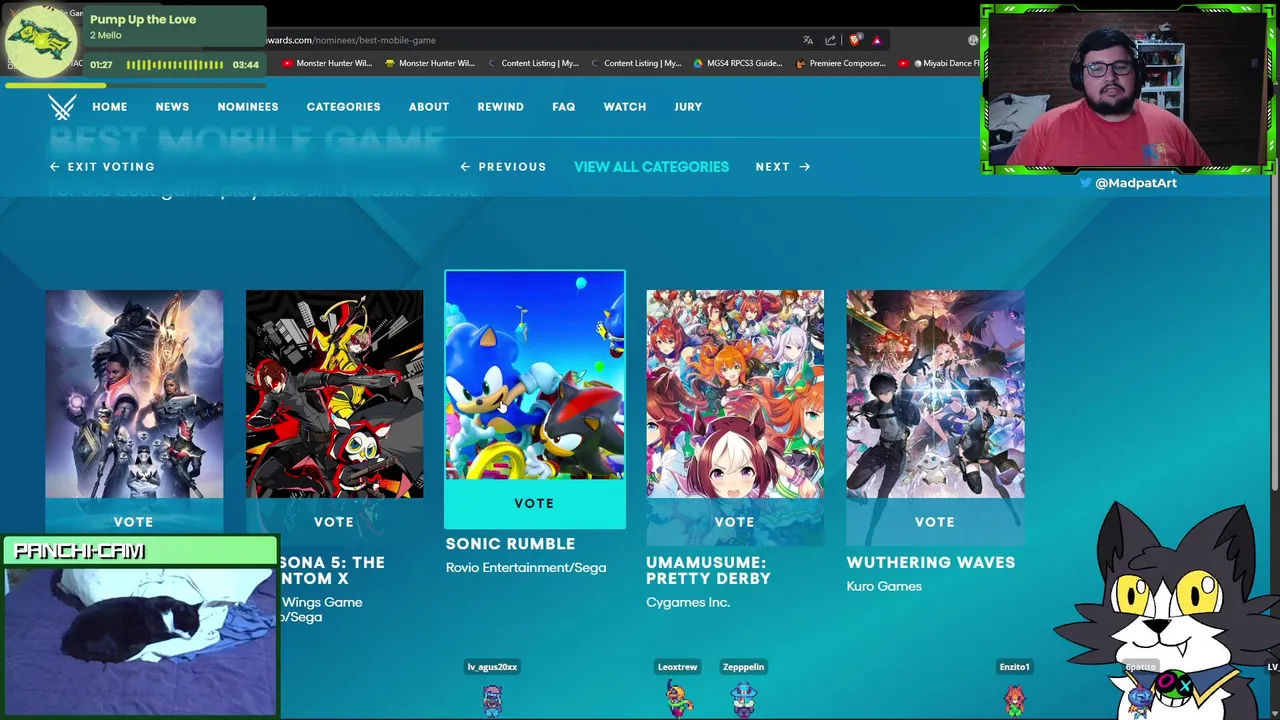
Task: Click the Enzito1 chat avatar sprite
Action: [x=1014, y=698]
